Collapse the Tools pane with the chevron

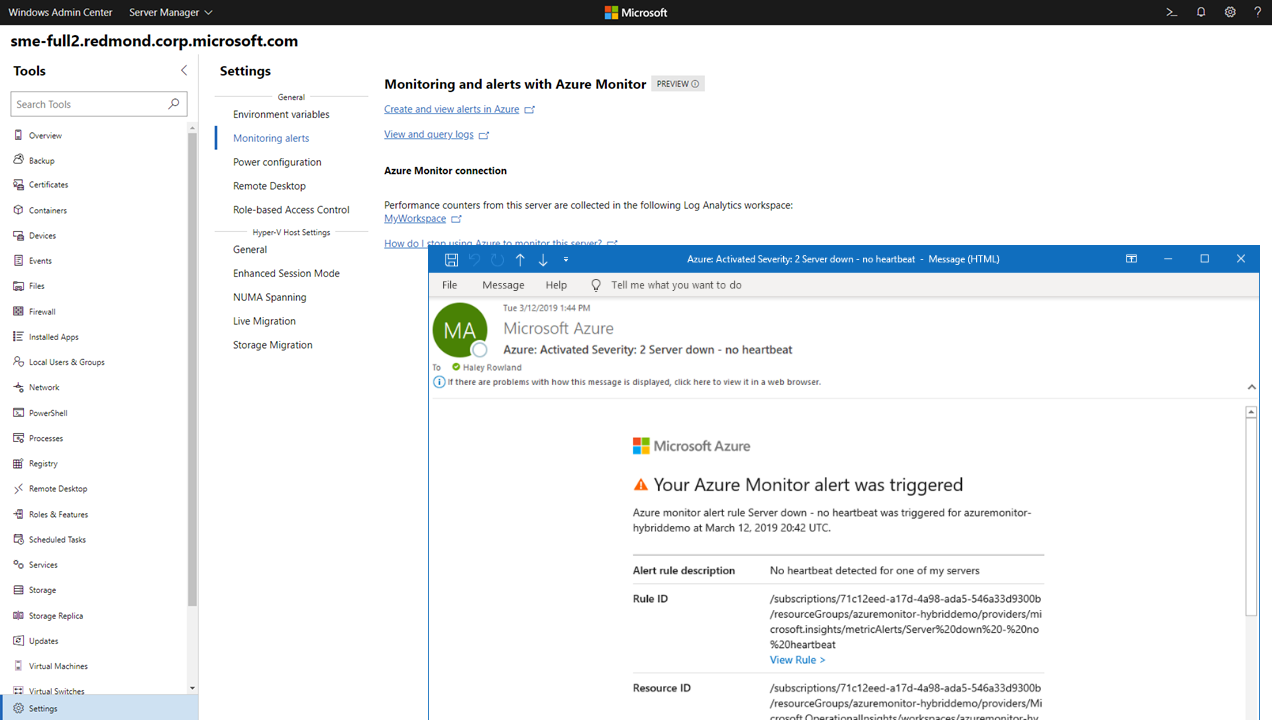183,70
